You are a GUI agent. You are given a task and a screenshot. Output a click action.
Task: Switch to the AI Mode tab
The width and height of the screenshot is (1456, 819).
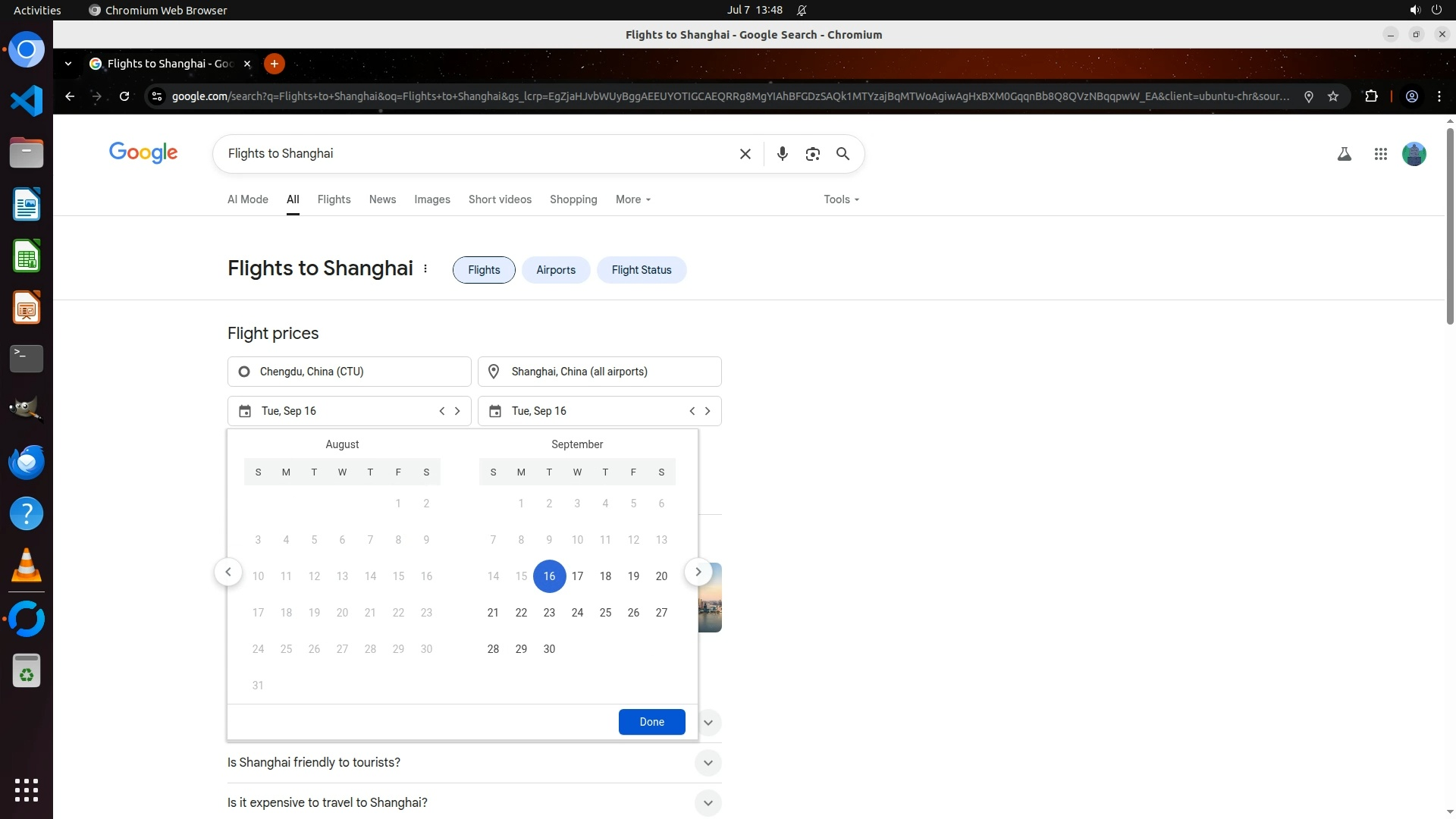[x=247, y=199]
